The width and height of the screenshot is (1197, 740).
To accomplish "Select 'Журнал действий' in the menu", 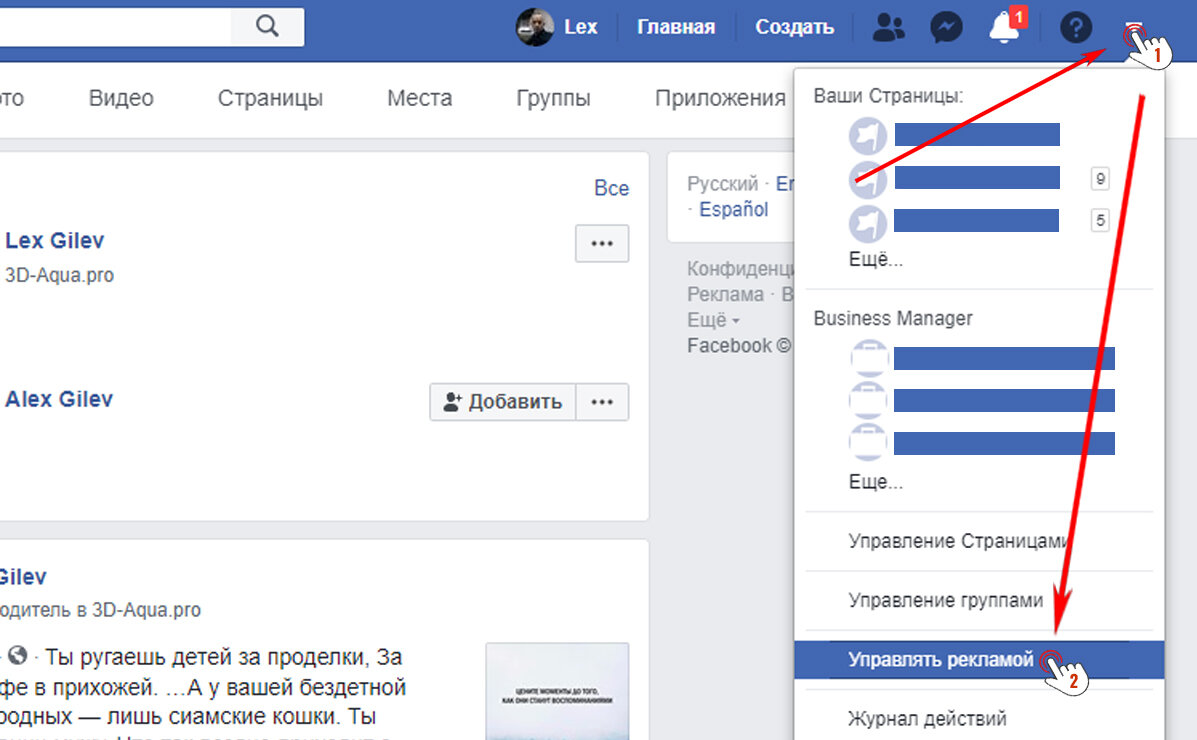I will click(x=927, y=717).
